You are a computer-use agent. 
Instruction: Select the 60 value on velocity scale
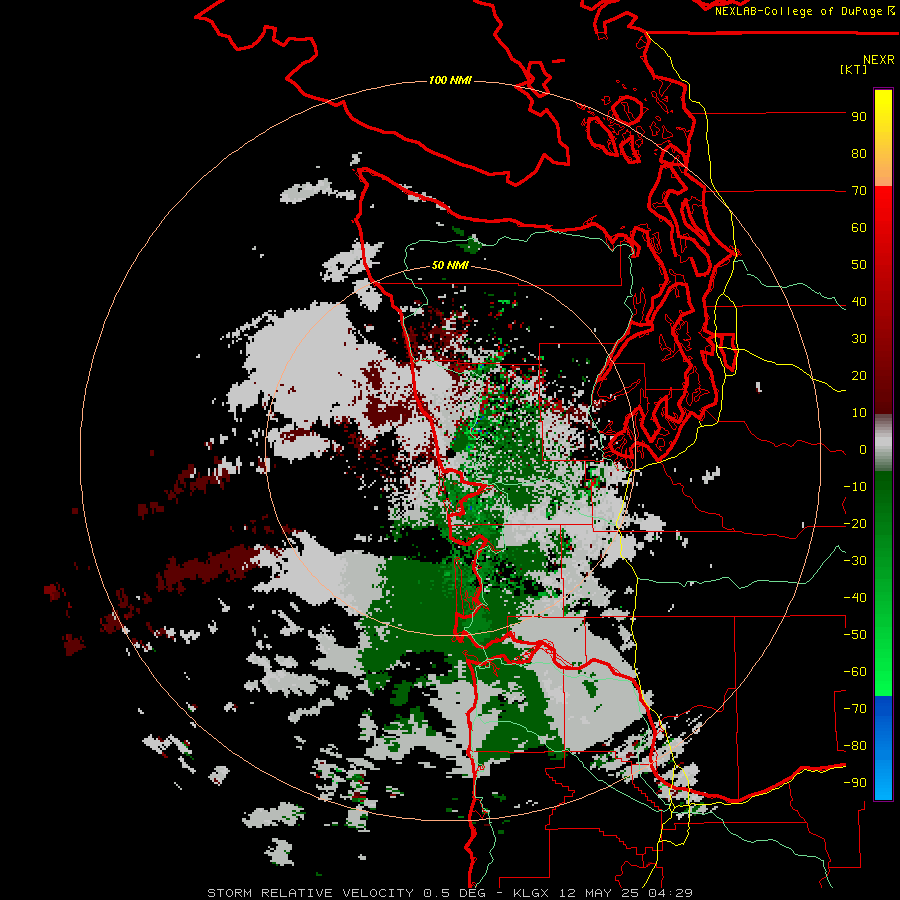[859, 228]
